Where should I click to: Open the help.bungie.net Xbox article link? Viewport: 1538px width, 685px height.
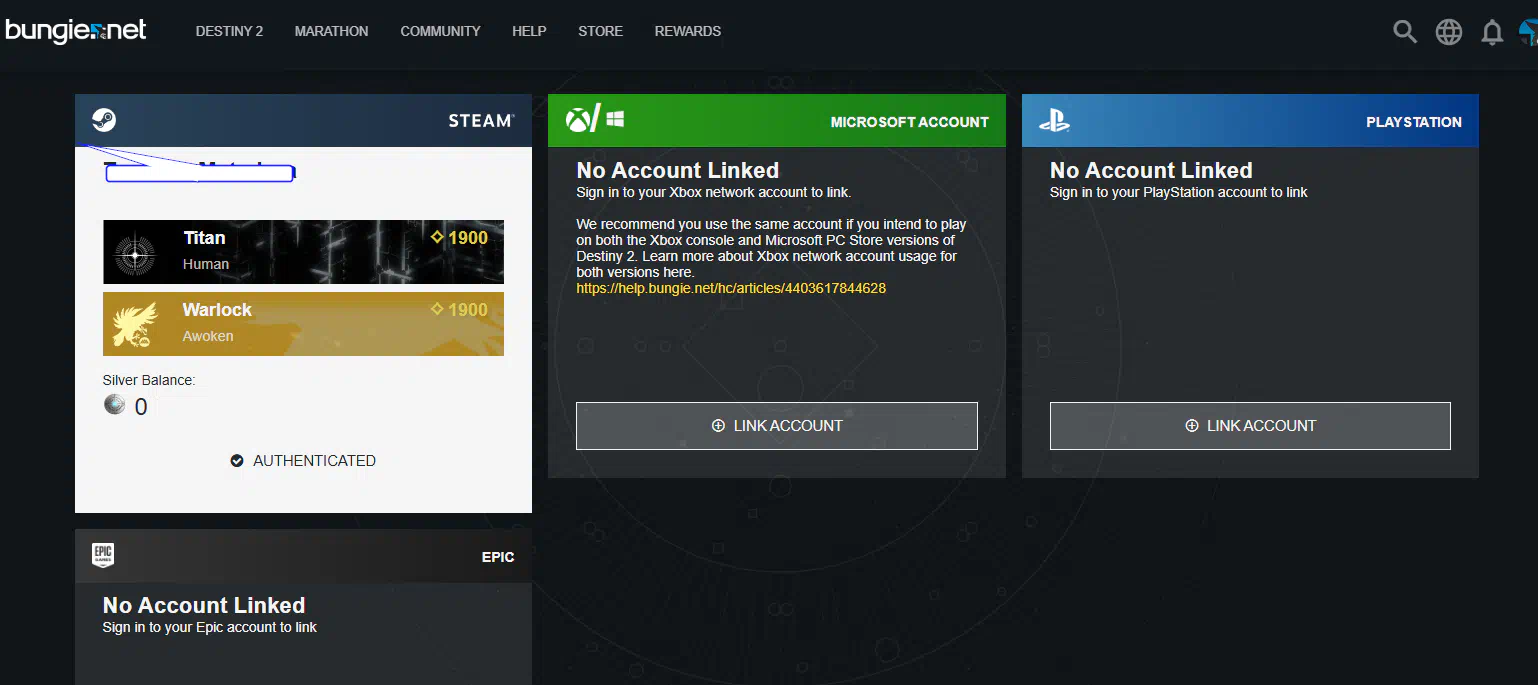[731, 288]
